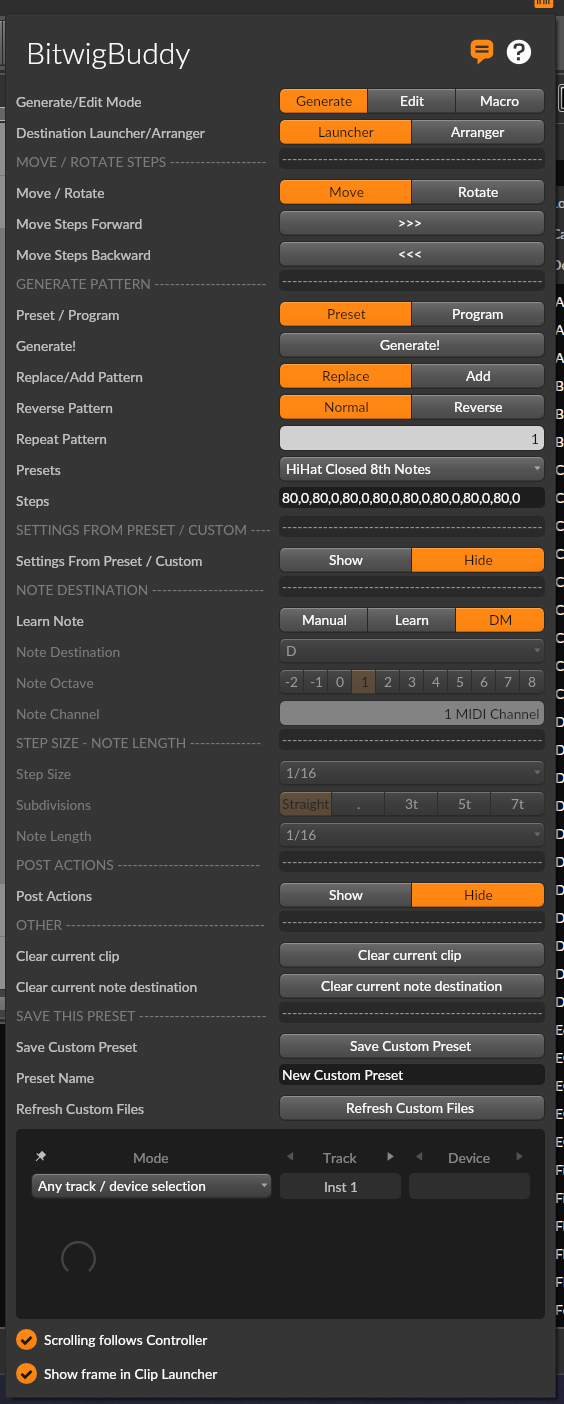The width and height of the screenshot is (564, 1404).
Task: Set destination to Arranger
Action: click(478, 132)
